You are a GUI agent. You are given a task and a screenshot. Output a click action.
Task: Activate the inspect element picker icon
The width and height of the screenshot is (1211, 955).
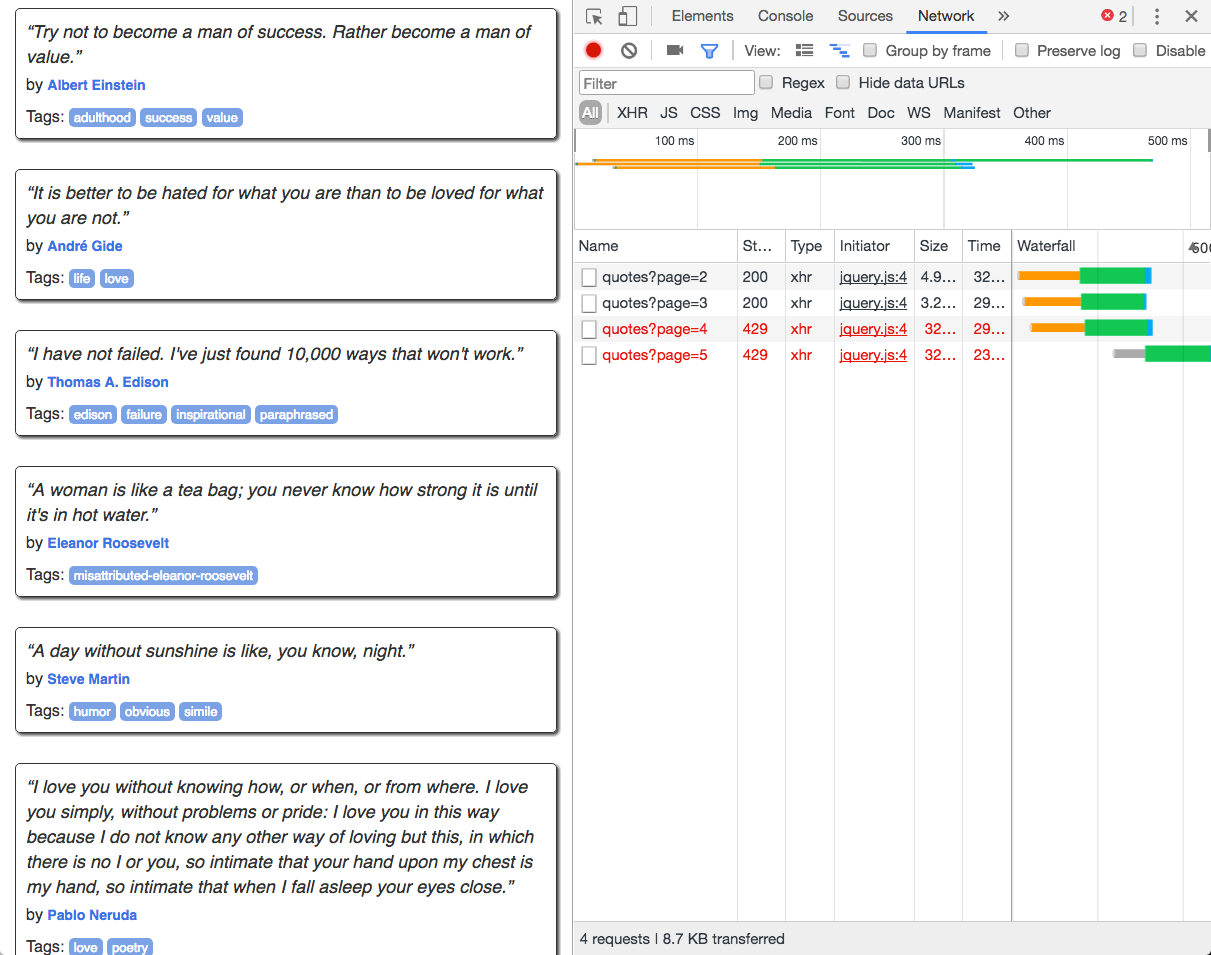click(x=595, y=16)
